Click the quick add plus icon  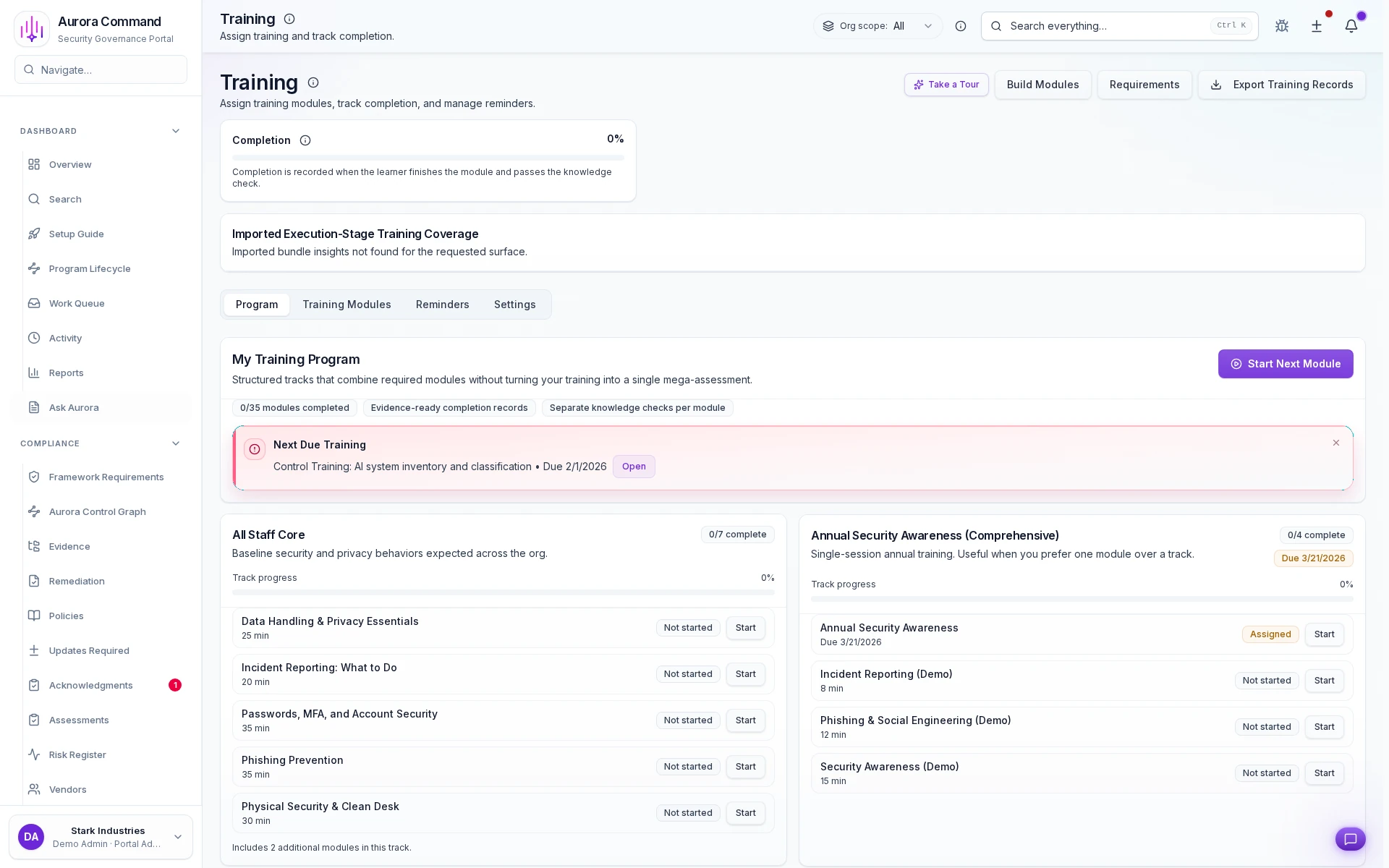click(x=1316, y=26)
